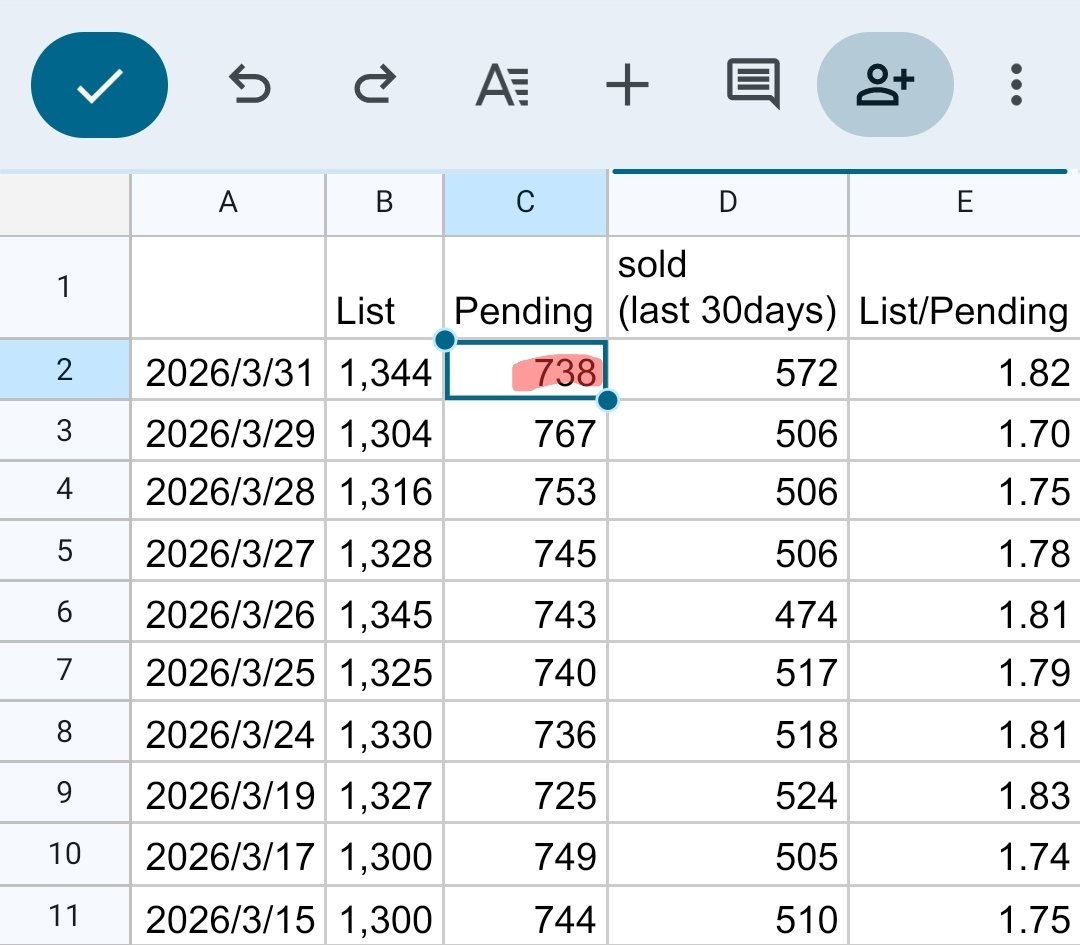Click the select-all corner box
The width and height of the screenshot is (1080, 945).
click(x=65, y=203)
